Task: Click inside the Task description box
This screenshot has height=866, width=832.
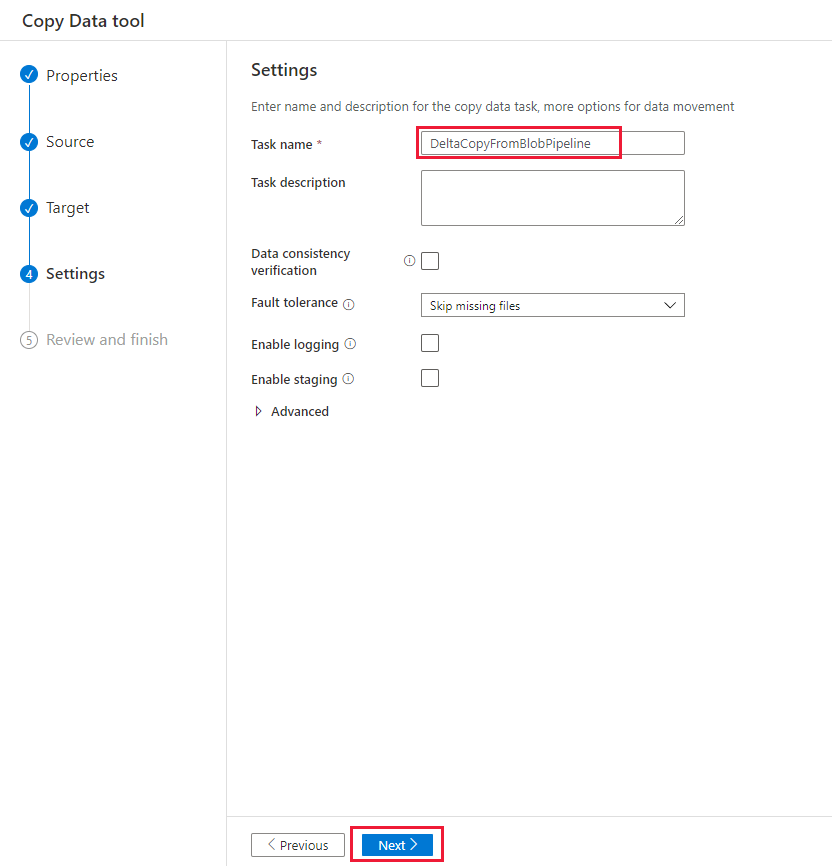Action: (x=552, y=197)
